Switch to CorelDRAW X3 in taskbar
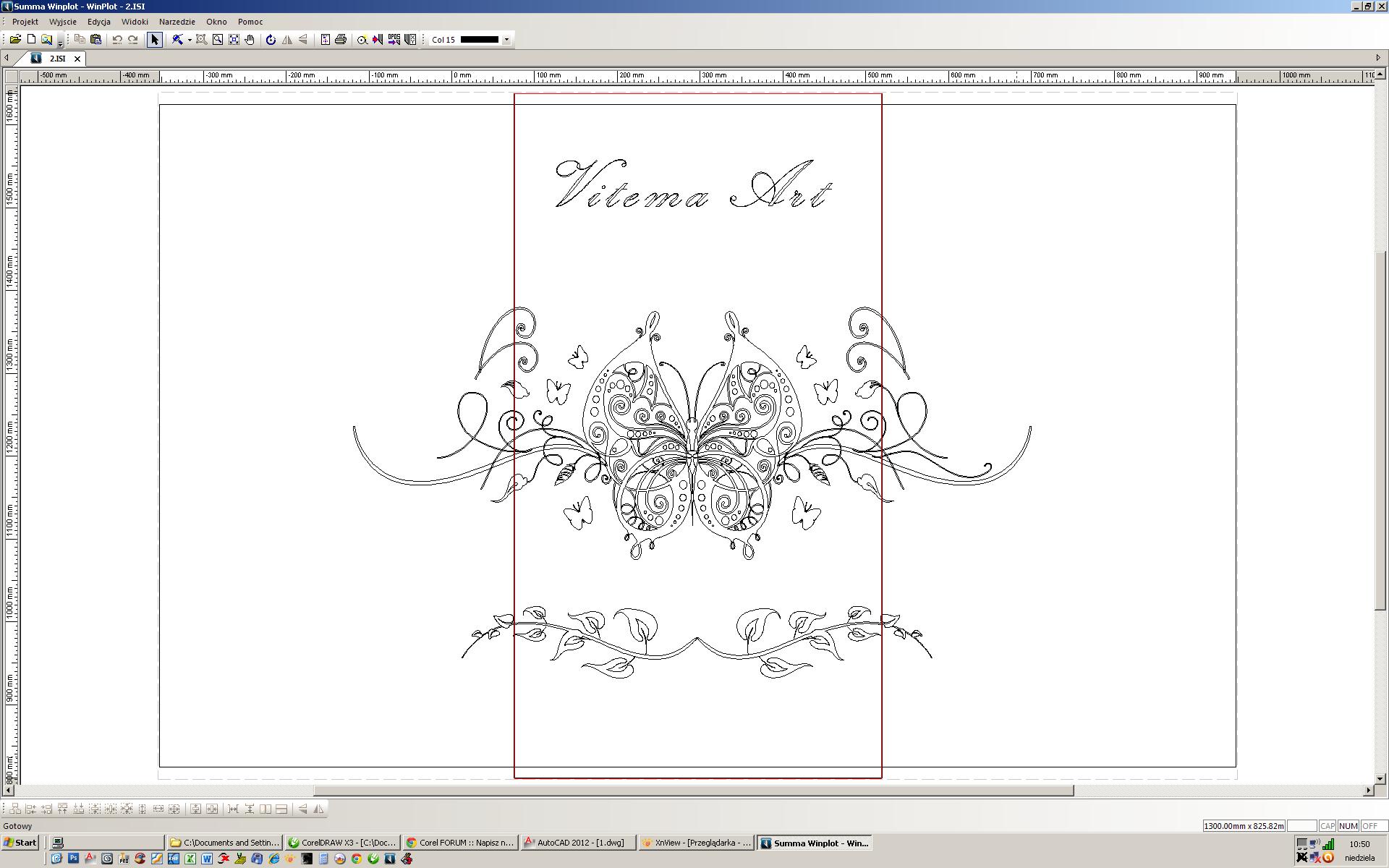The image size is (1389, 868). [343, 843]
